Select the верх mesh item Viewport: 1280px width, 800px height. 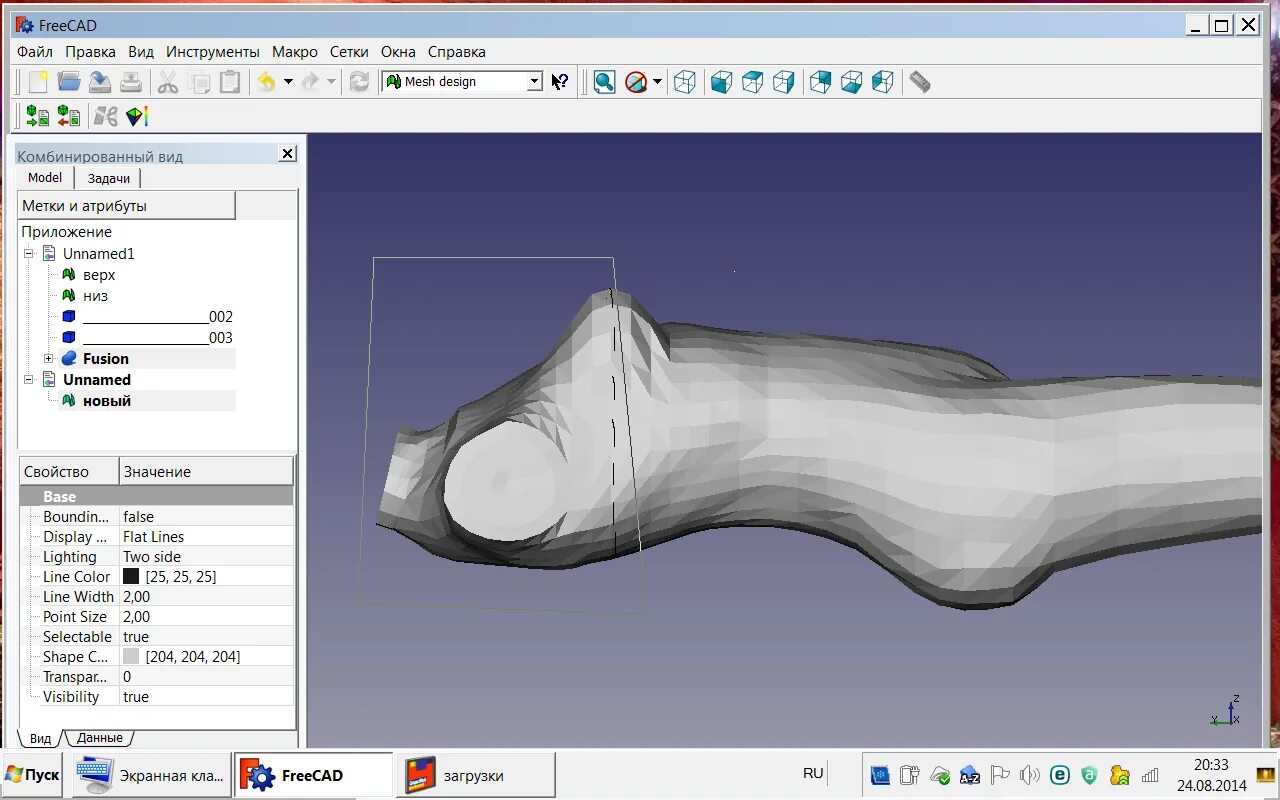pos(99,275)
